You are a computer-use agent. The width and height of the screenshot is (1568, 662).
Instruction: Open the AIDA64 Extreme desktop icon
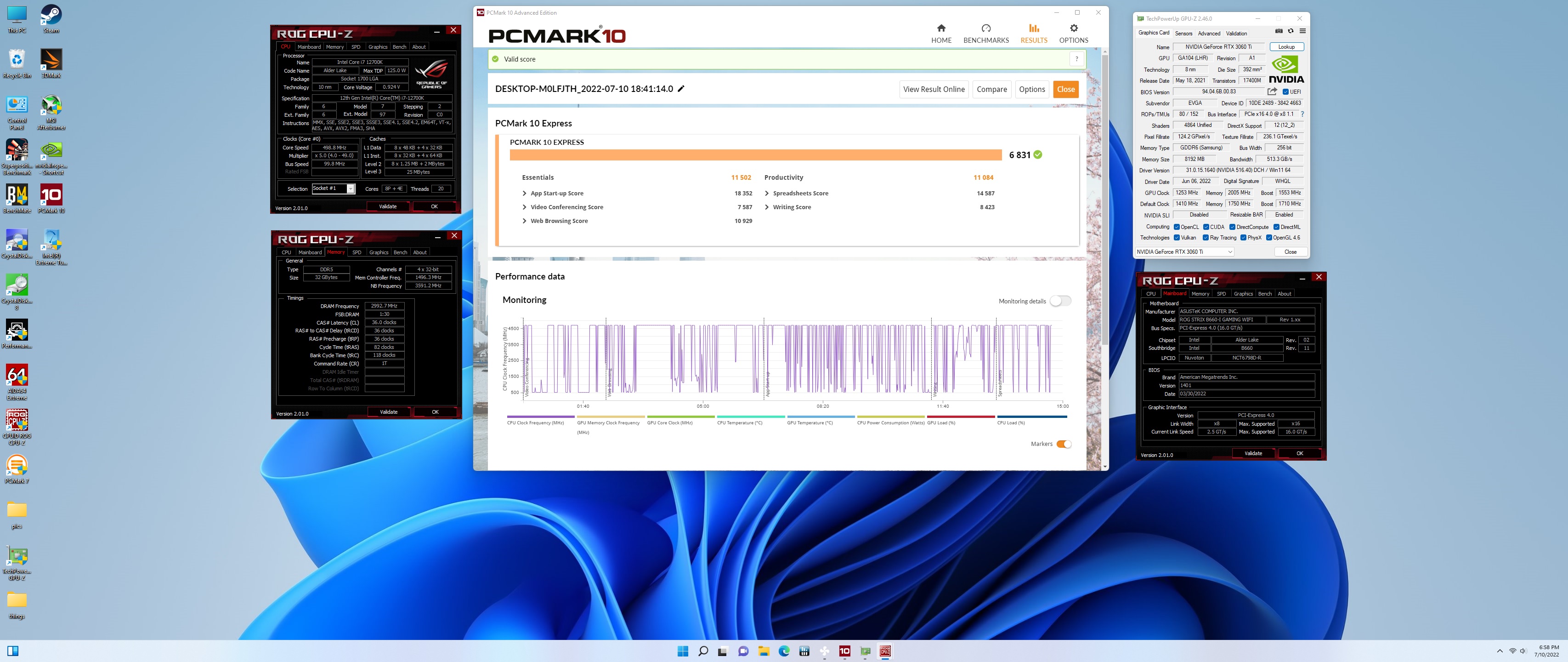coord(17,382)
